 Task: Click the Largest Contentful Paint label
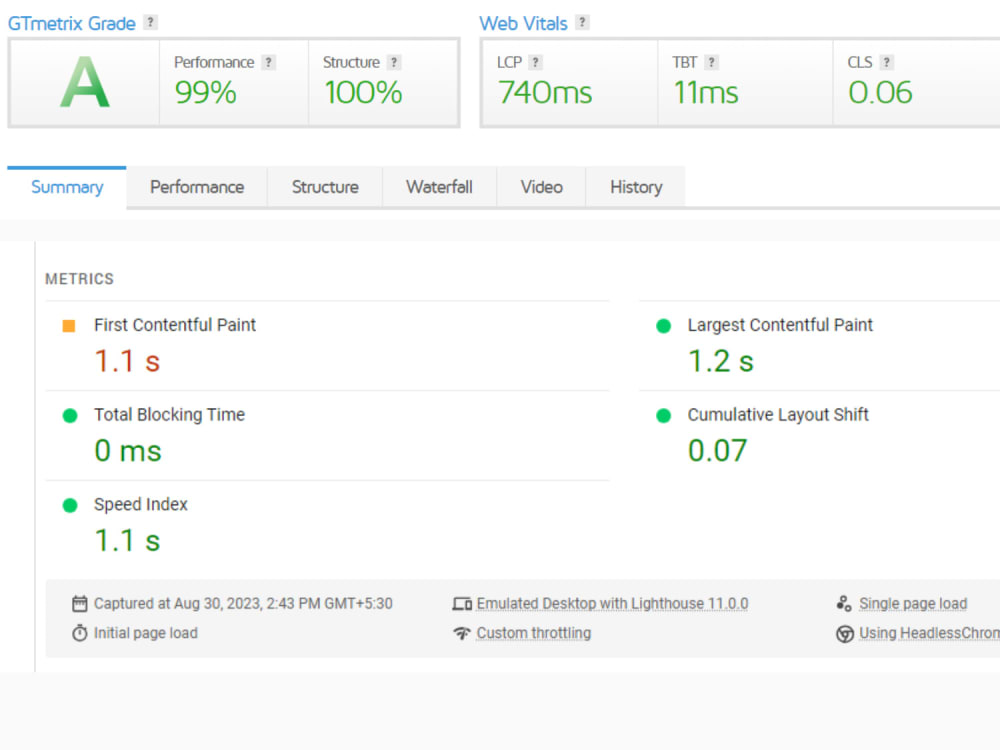point(780,325)
